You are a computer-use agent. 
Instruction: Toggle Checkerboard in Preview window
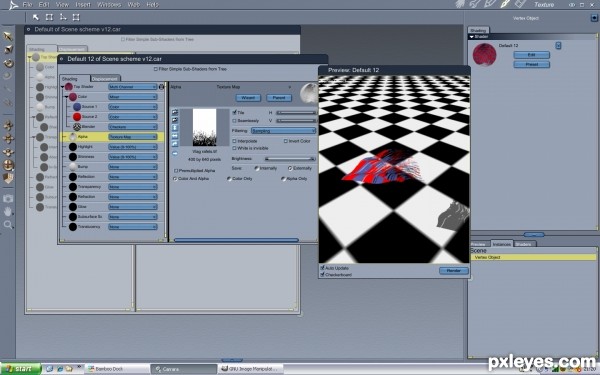coord(323,275)
